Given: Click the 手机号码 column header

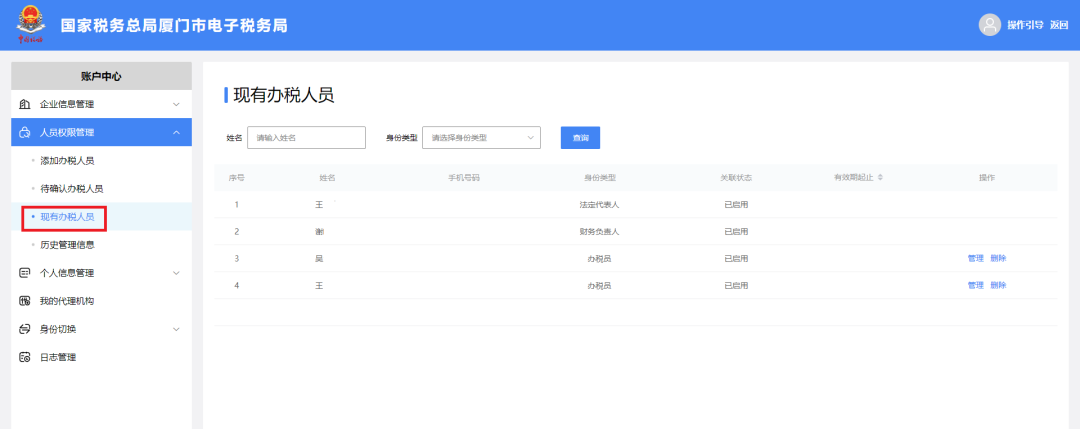Looking at the screenshot, I should [x=464, y=178].
